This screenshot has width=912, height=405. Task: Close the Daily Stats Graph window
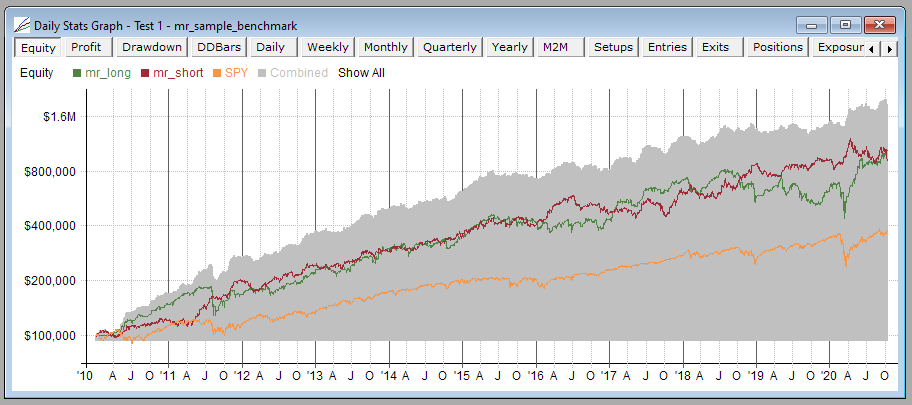pyautogui.click(x=879, y=24)
